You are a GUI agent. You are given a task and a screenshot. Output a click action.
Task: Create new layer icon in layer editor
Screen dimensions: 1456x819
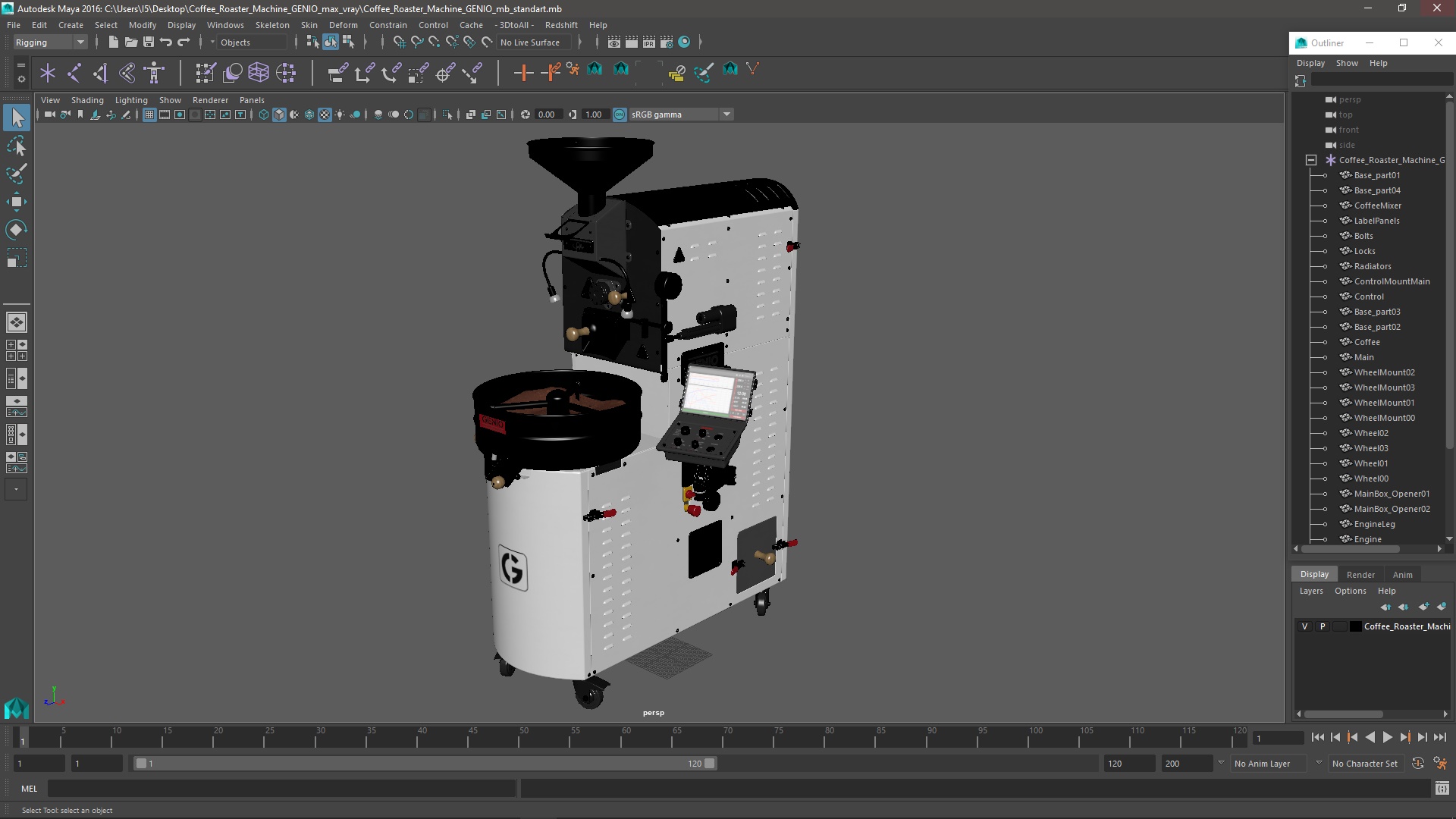click(1423, 607)
